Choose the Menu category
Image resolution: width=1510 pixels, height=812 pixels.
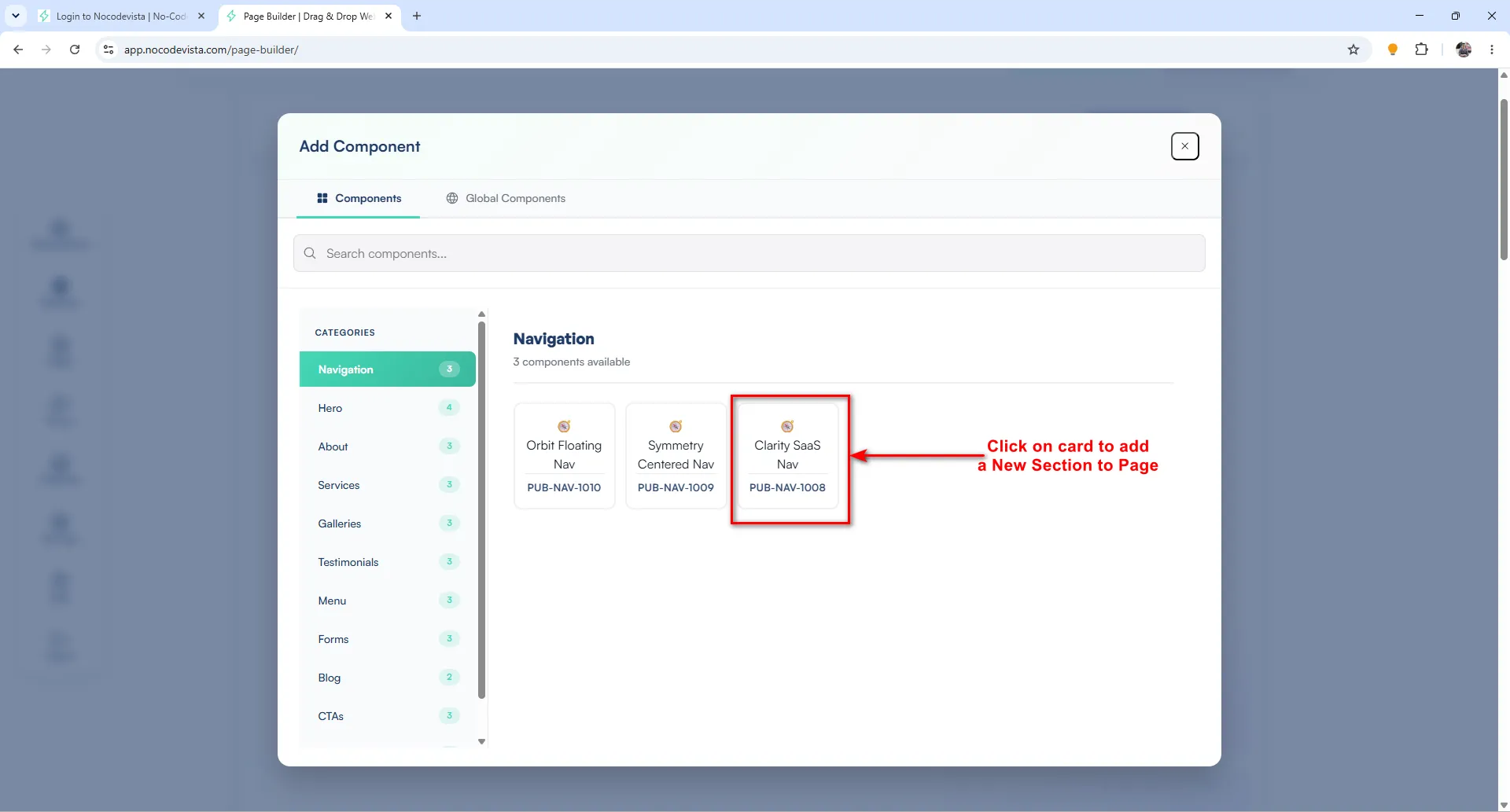click(387, 601)
